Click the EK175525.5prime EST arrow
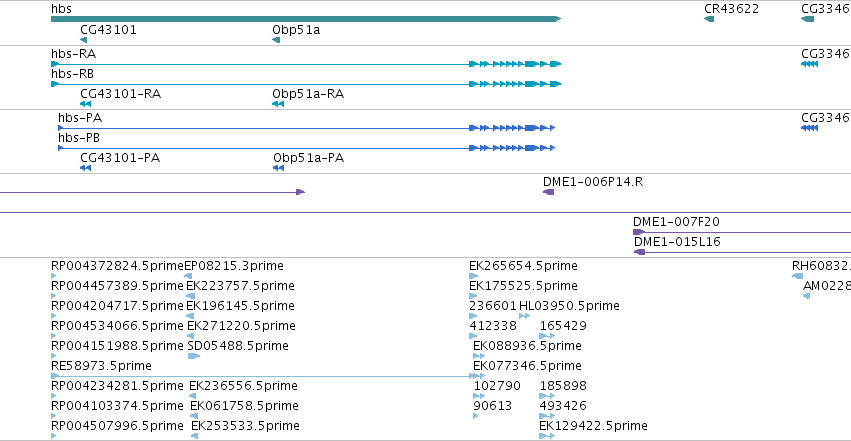Screen dimensions: 851x441 click(x=473, y=296)
